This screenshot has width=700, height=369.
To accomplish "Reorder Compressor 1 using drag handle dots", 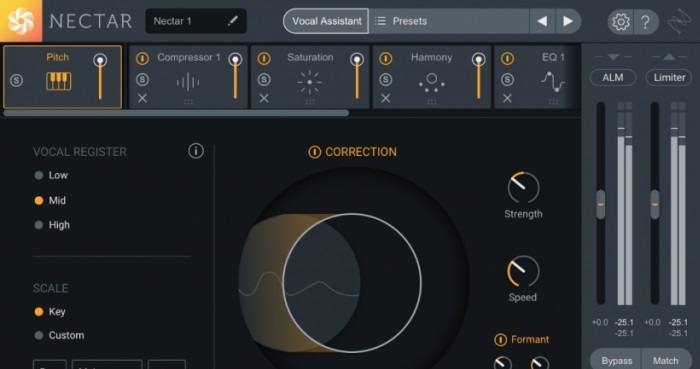I will pyautogui.click(x=188, y=102).
